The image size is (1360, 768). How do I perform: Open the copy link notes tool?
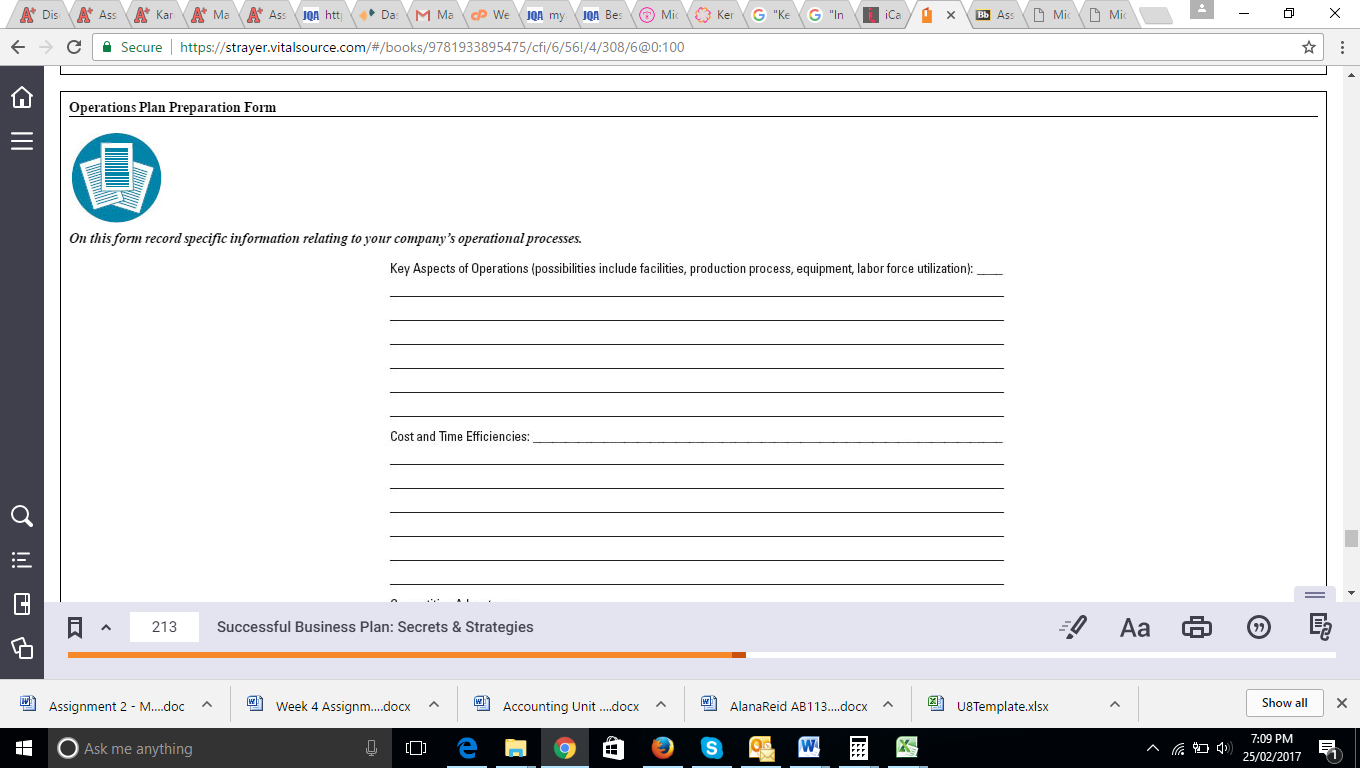[x=1321, y=627]
